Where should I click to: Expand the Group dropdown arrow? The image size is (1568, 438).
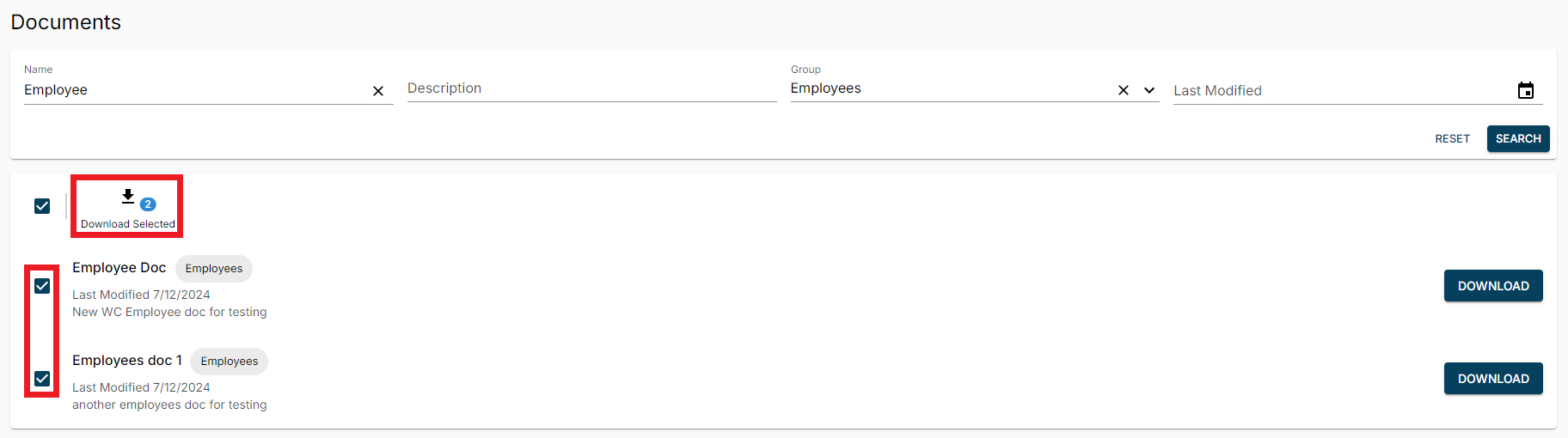tap(1148, 90)
